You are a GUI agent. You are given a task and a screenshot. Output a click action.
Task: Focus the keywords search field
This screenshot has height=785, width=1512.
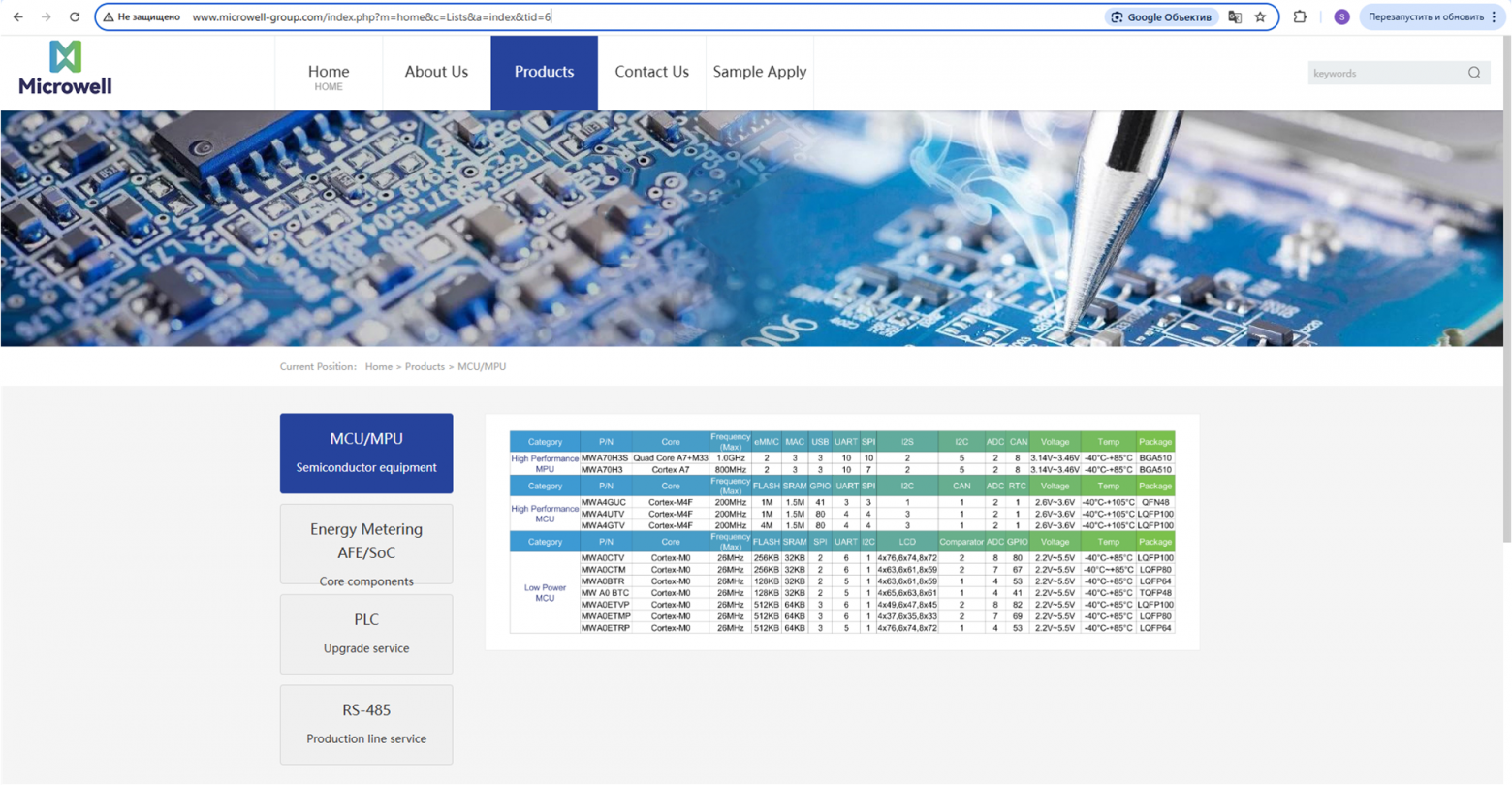[x=1386, y=73]
